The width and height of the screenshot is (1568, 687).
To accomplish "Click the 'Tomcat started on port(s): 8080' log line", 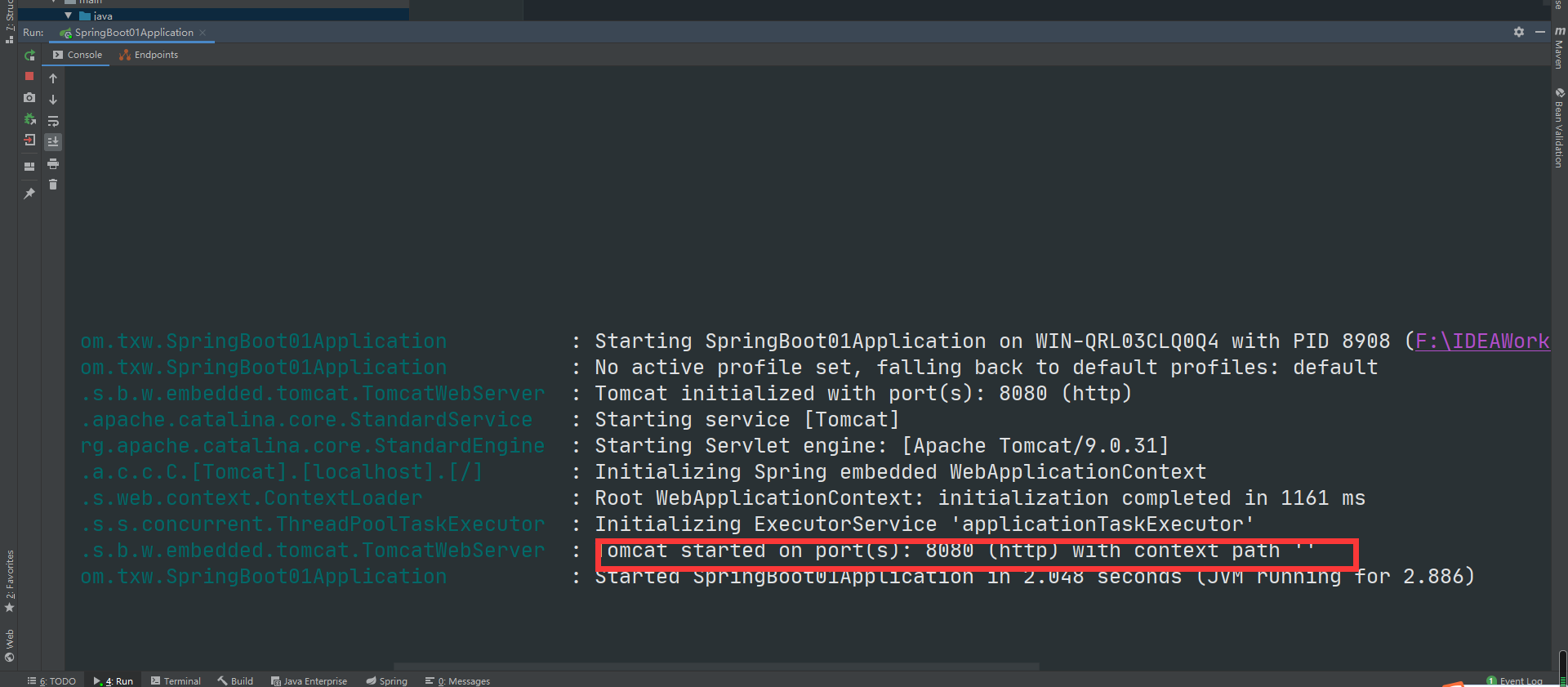I will pyautogui.click(x=955, y=551).
